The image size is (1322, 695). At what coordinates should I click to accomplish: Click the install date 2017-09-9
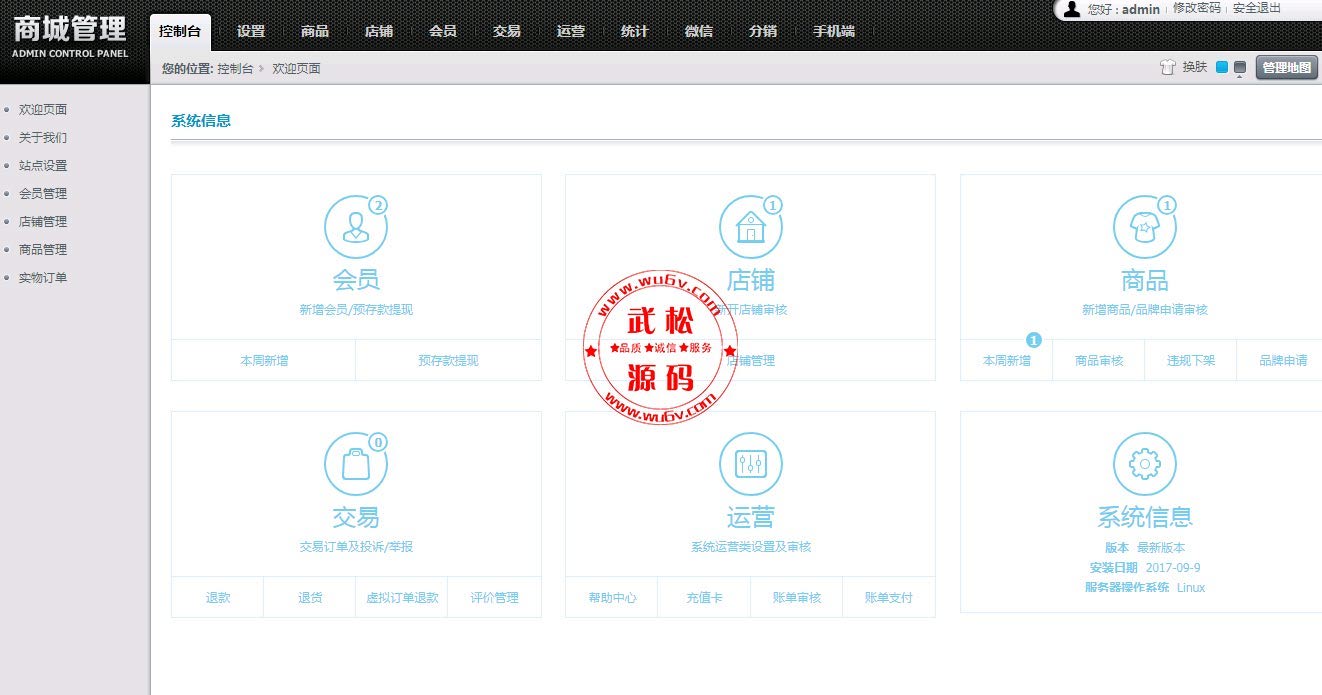1173,568
